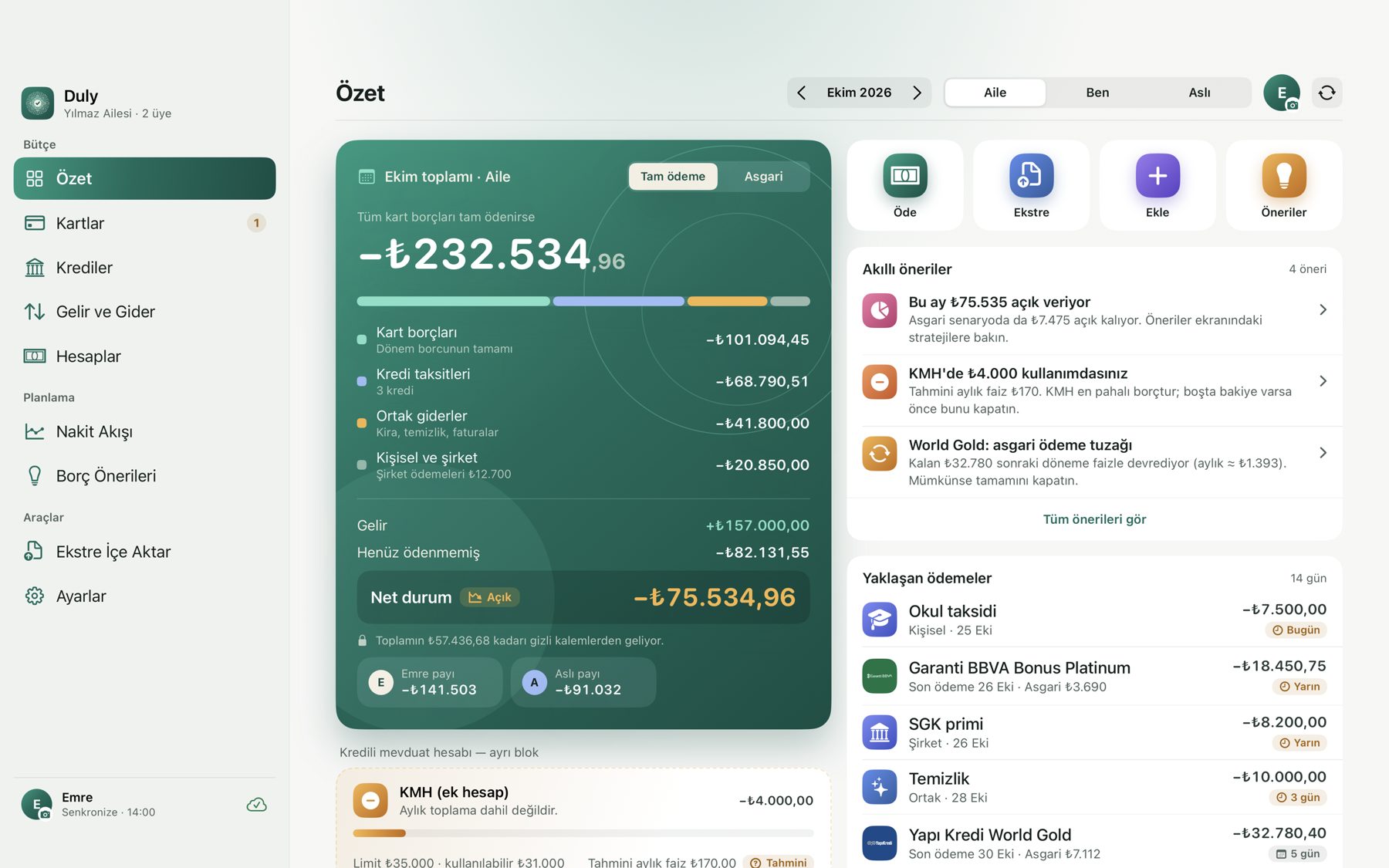Expand KMH'de ₺4.000 suggestion chevron
This screenshot has width=1389, height=868.
point(1323,381)
